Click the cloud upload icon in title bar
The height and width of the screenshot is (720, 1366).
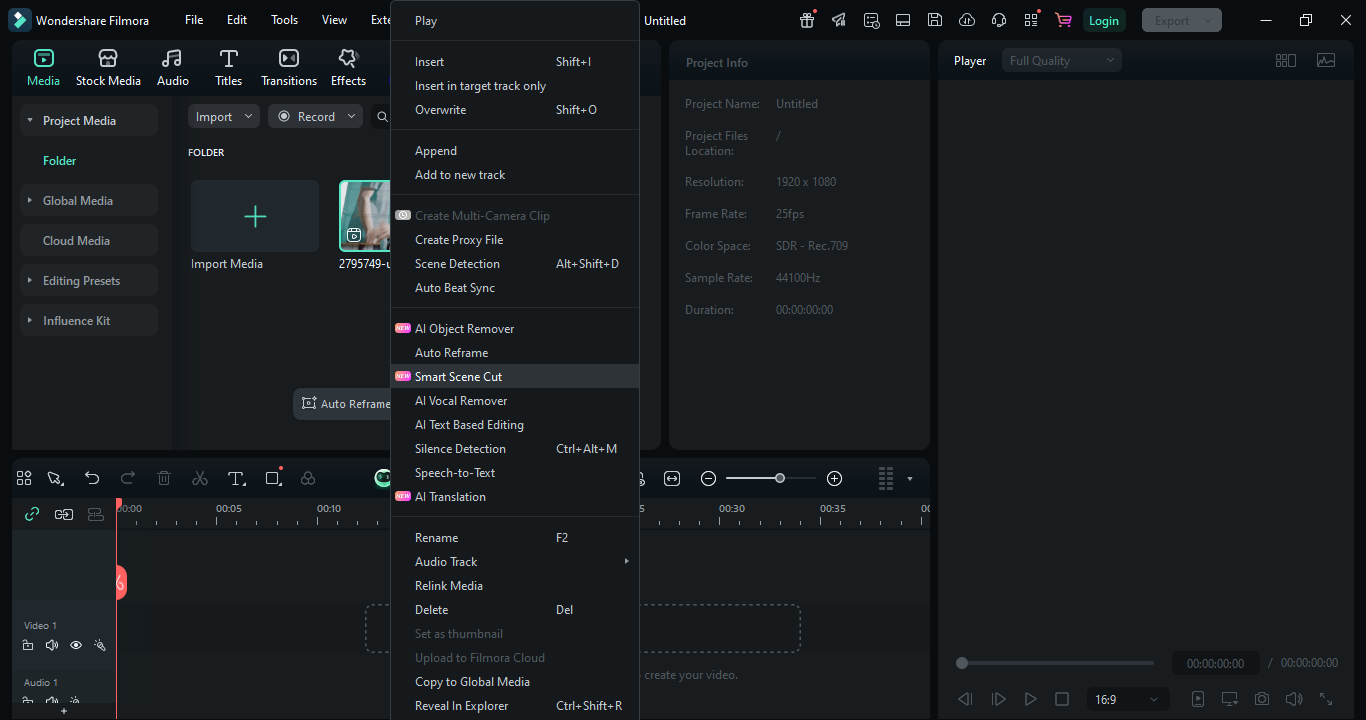tap(966, 20)
